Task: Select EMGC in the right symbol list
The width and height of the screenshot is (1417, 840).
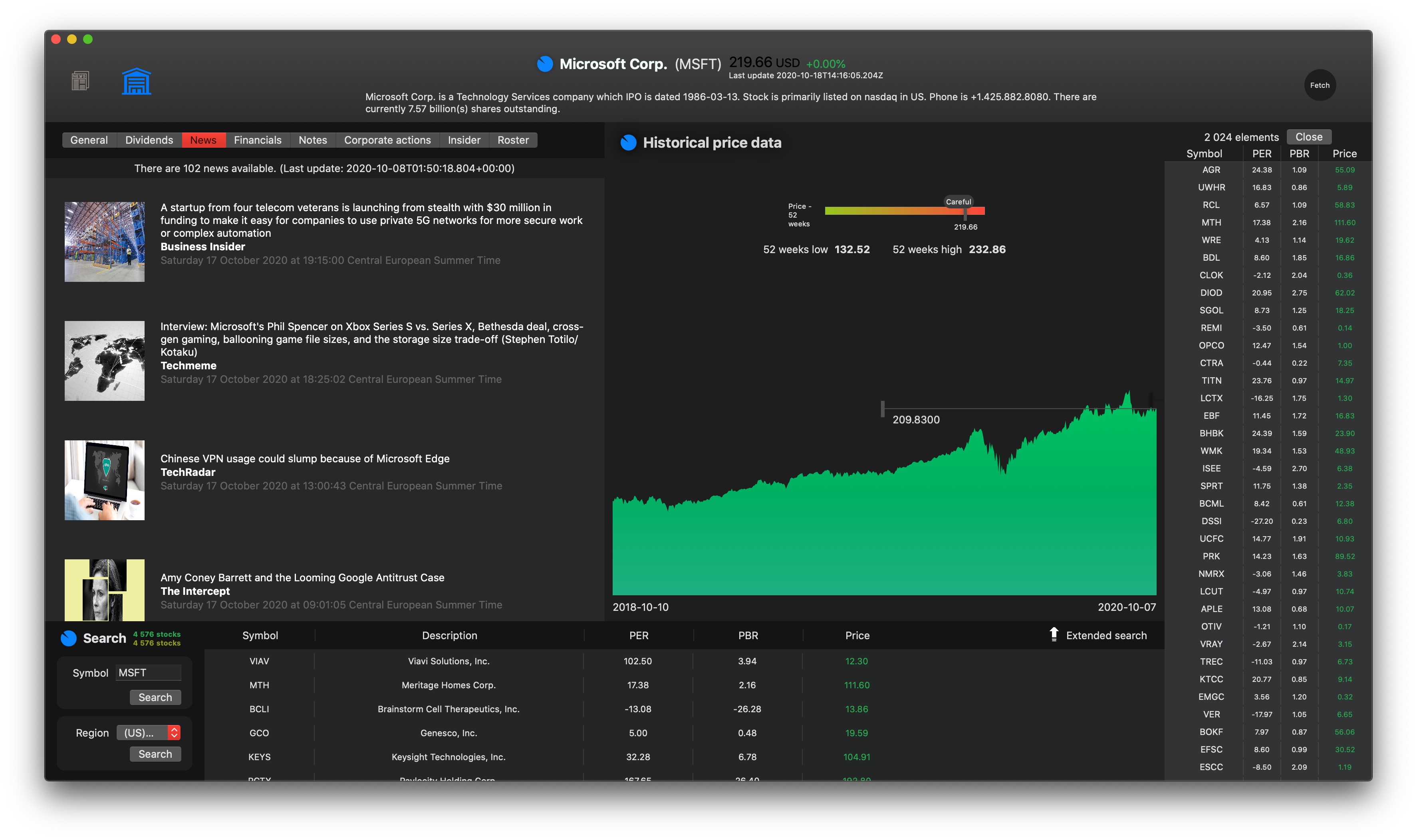Action: pos(1268,697)
